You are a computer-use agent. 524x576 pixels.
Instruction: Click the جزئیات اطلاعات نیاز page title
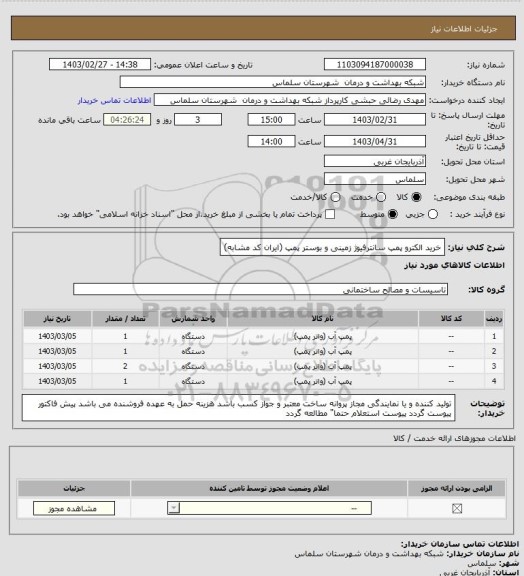[464, 29]
